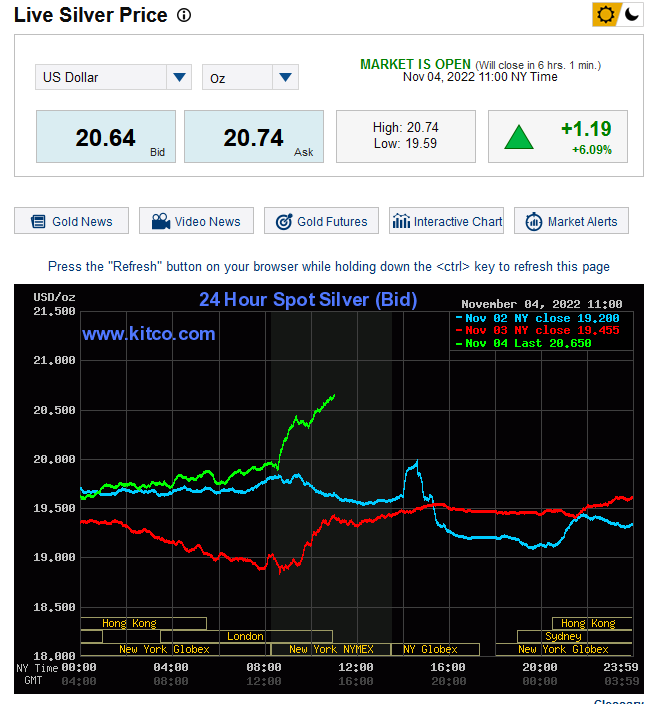Click the MARKET IS OPEN status text
Screen dimensions: 648x704
[415, 64]
